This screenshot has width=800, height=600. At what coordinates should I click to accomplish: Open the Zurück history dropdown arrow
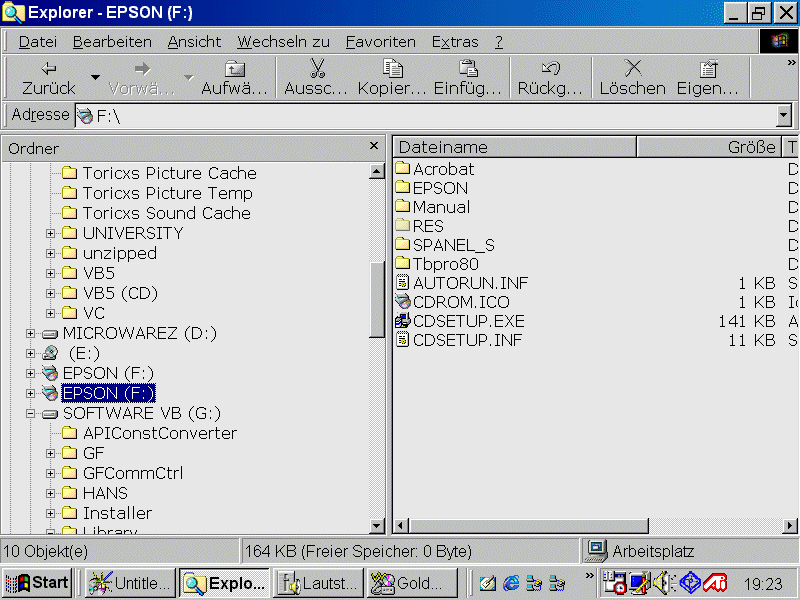point(95,77)
